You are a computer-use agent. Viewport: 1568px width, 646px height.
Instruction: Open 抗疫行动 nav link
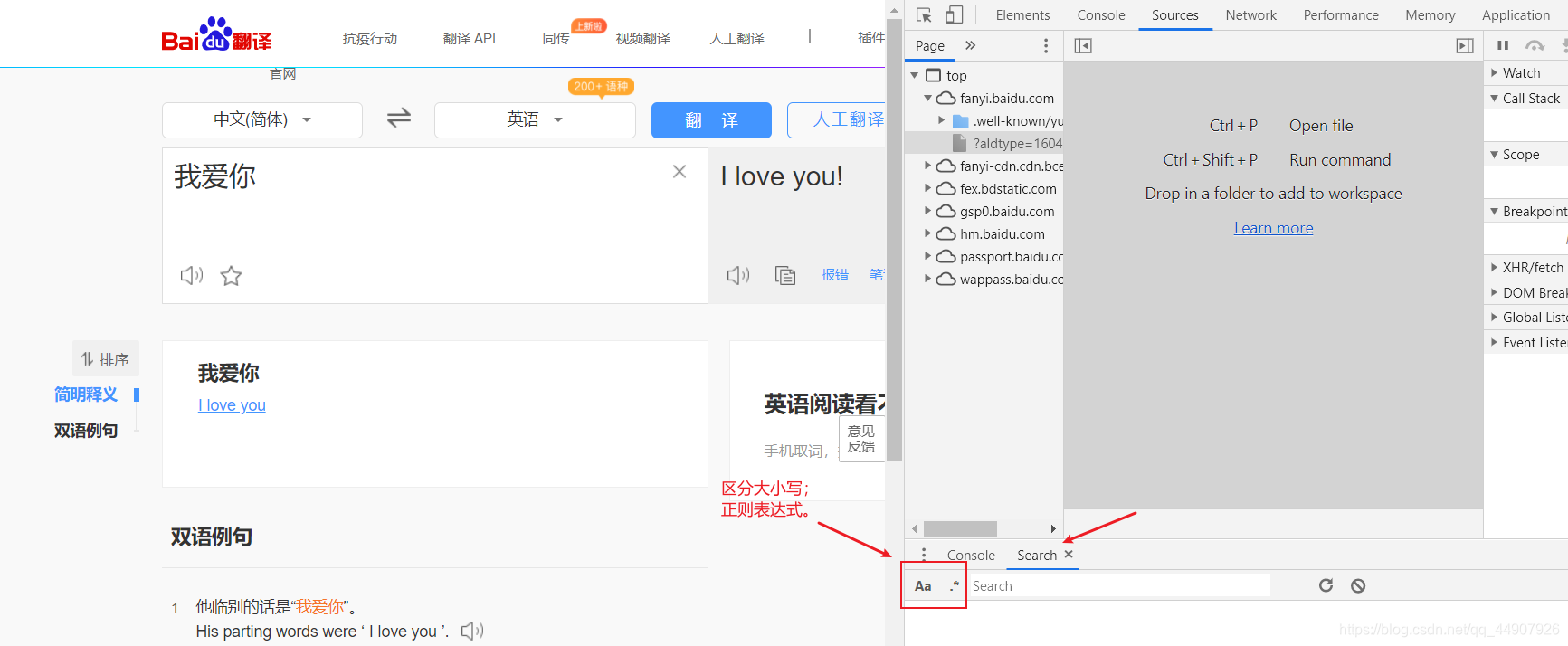pyautogui.click(x=370, y=38)
